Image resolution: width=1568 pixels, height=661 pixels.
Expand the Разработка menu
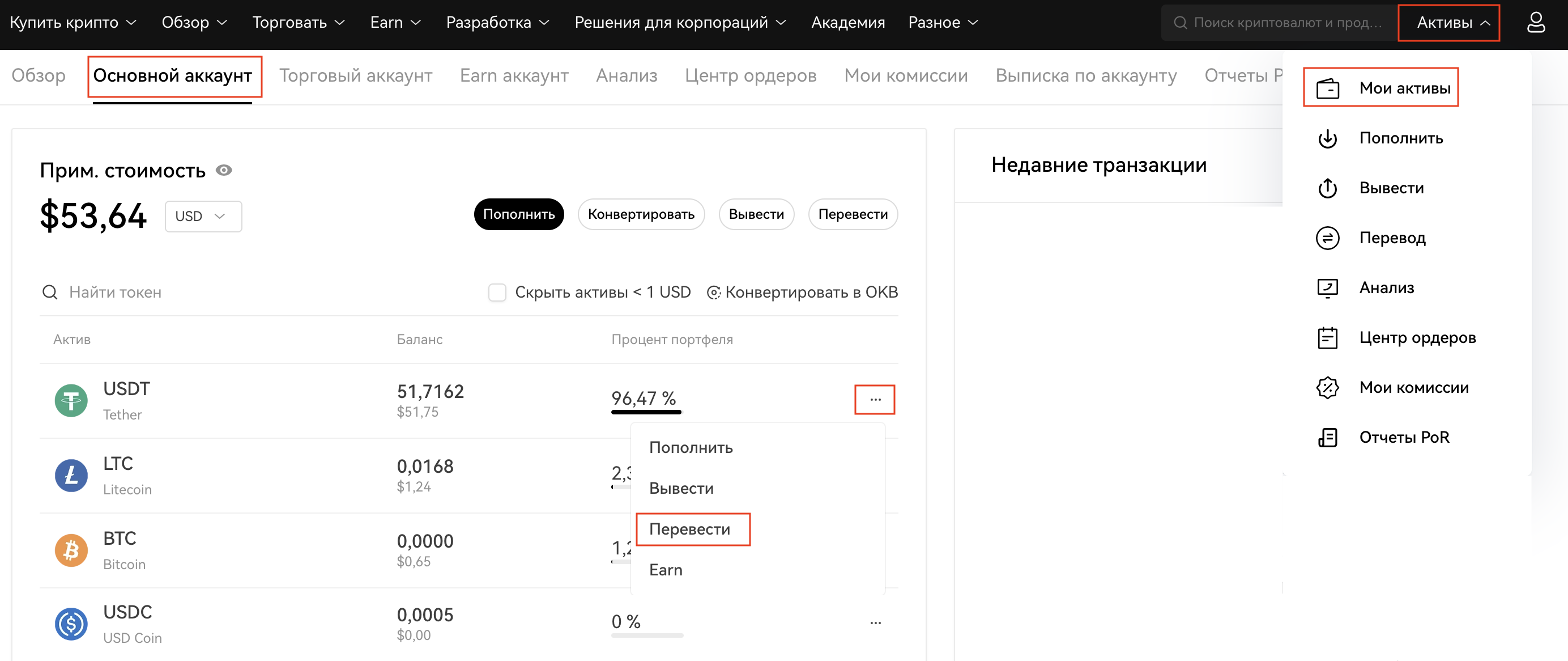pyautogui.click(x=498, y=23)
